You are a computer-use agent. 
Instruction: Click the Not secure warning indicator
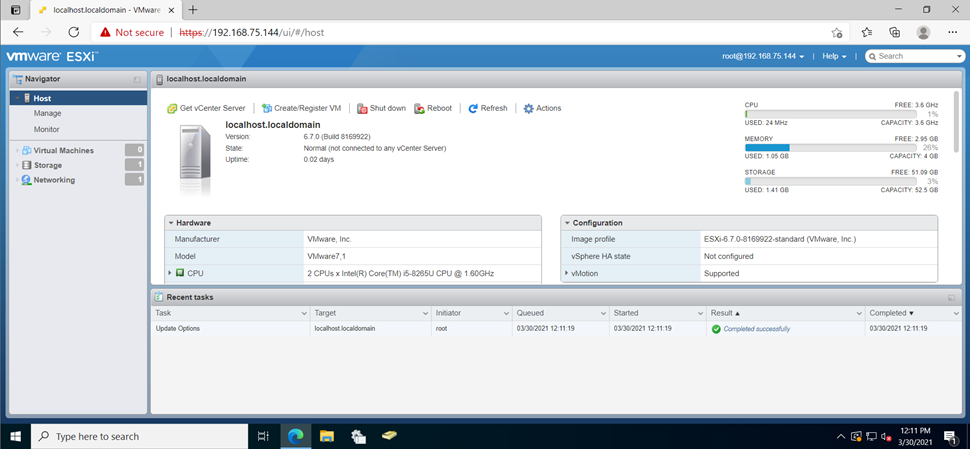tap(132, 32)
